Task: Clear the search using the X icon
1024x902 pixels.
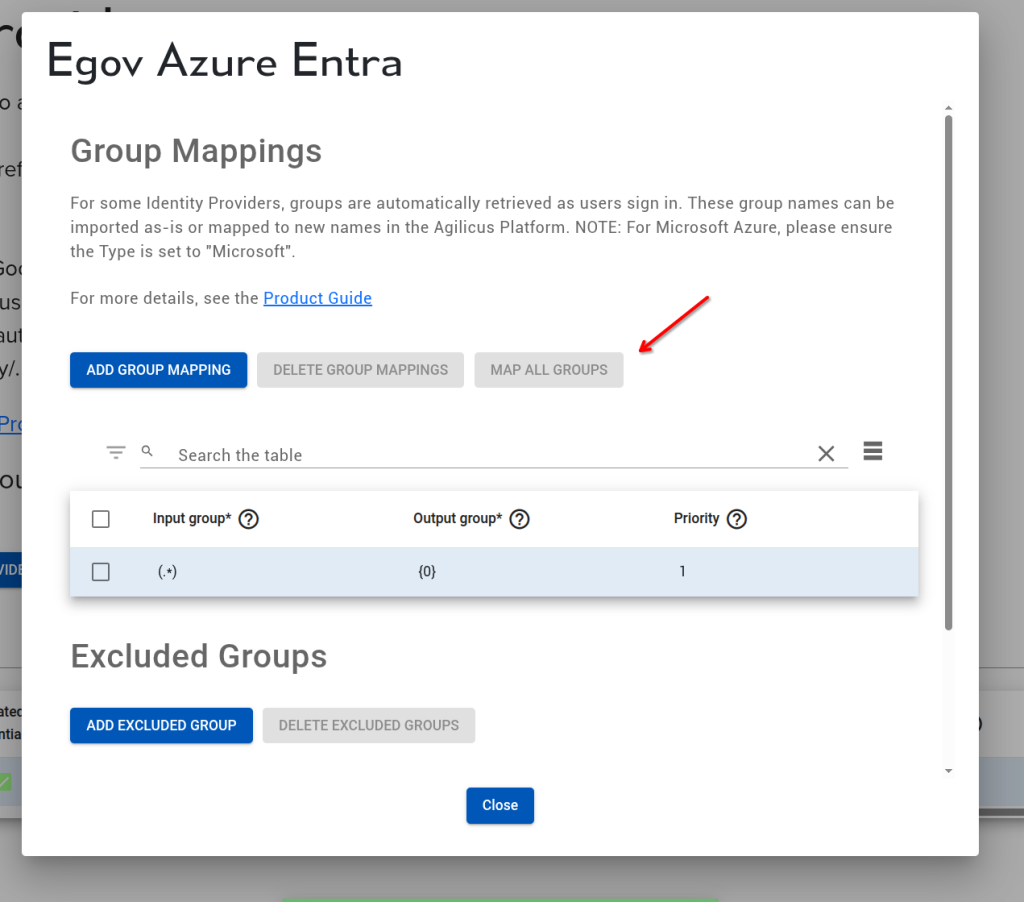Action: point(826,453)
